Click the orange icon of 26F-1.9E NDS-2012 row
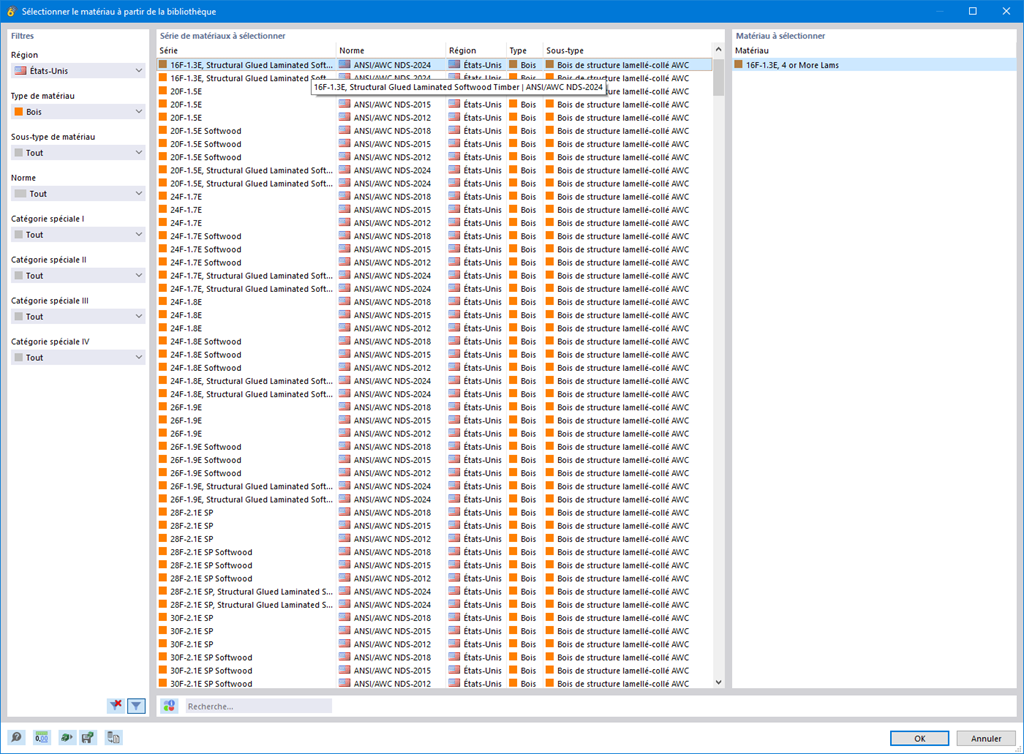The width and height of the screenshot is (1024, 754). point(163,433)
